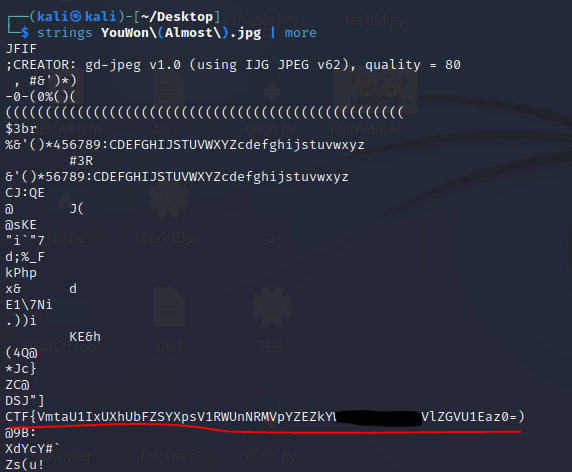Click the '$3br' output line
The width and height of the screenshot is (572, 472).
(21, 129)
